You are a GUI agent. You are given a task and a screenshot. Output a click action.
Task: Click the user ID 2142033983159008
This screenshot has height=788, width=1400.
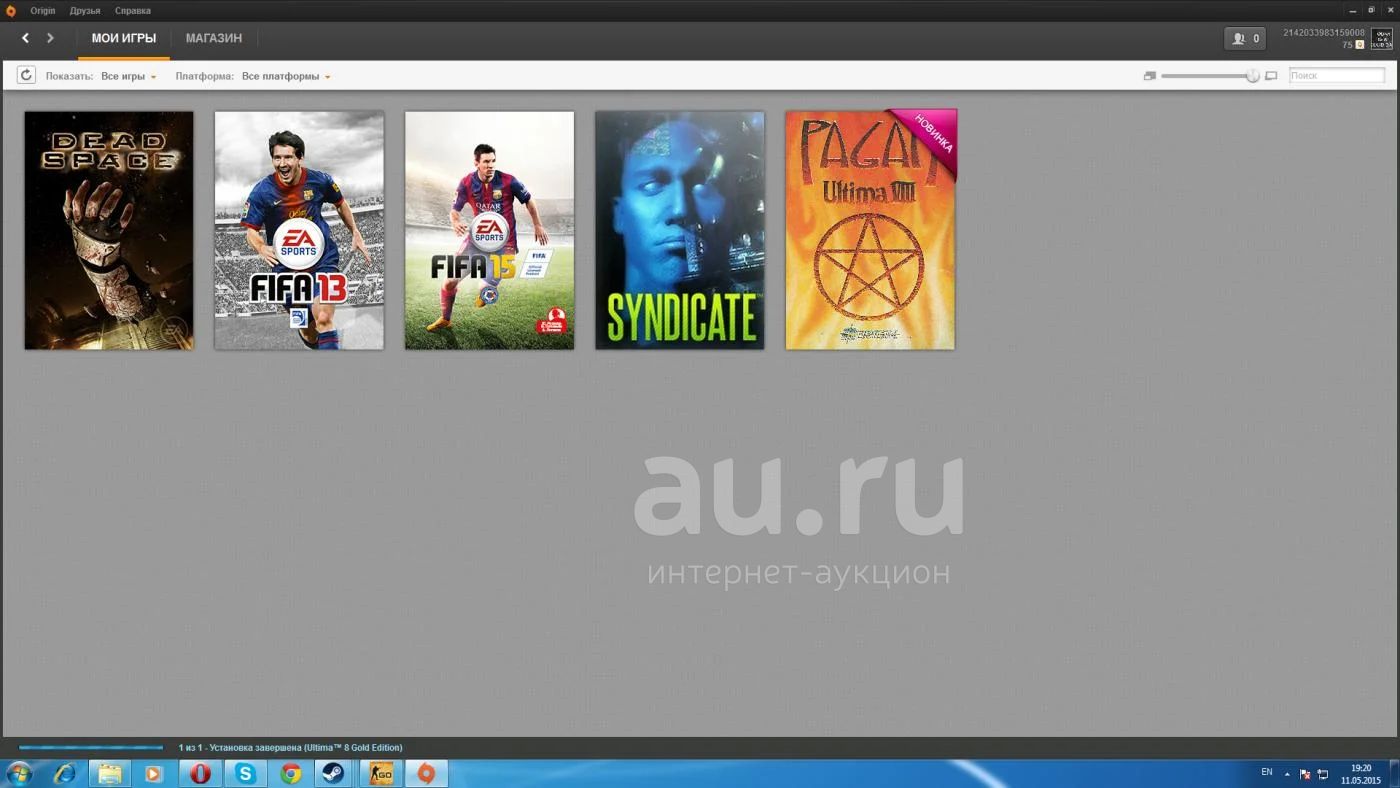[x=1324, y=33]
